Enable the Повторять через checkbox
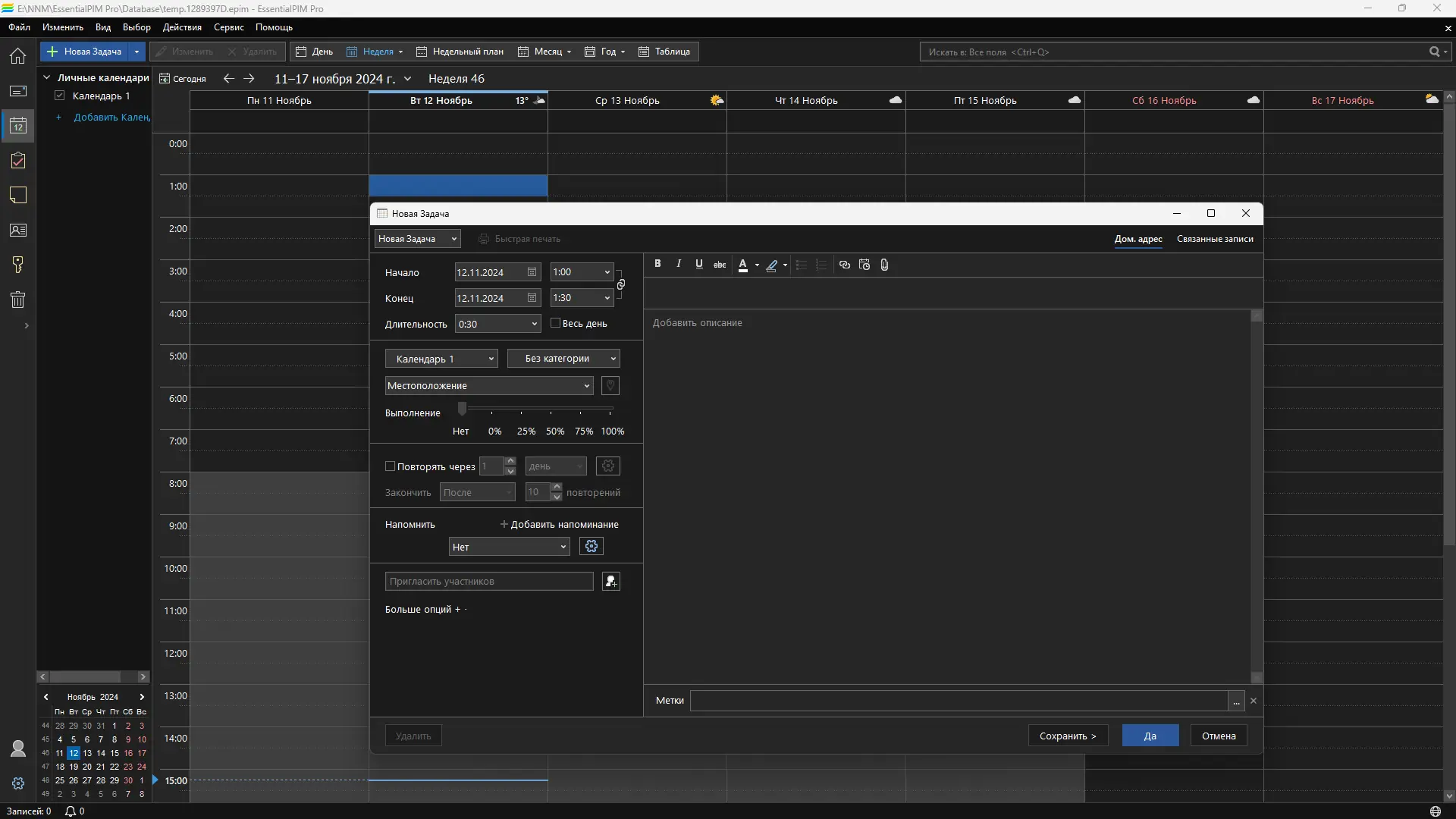The width and height of the screenshot is (1456, 819). point(391,466)
